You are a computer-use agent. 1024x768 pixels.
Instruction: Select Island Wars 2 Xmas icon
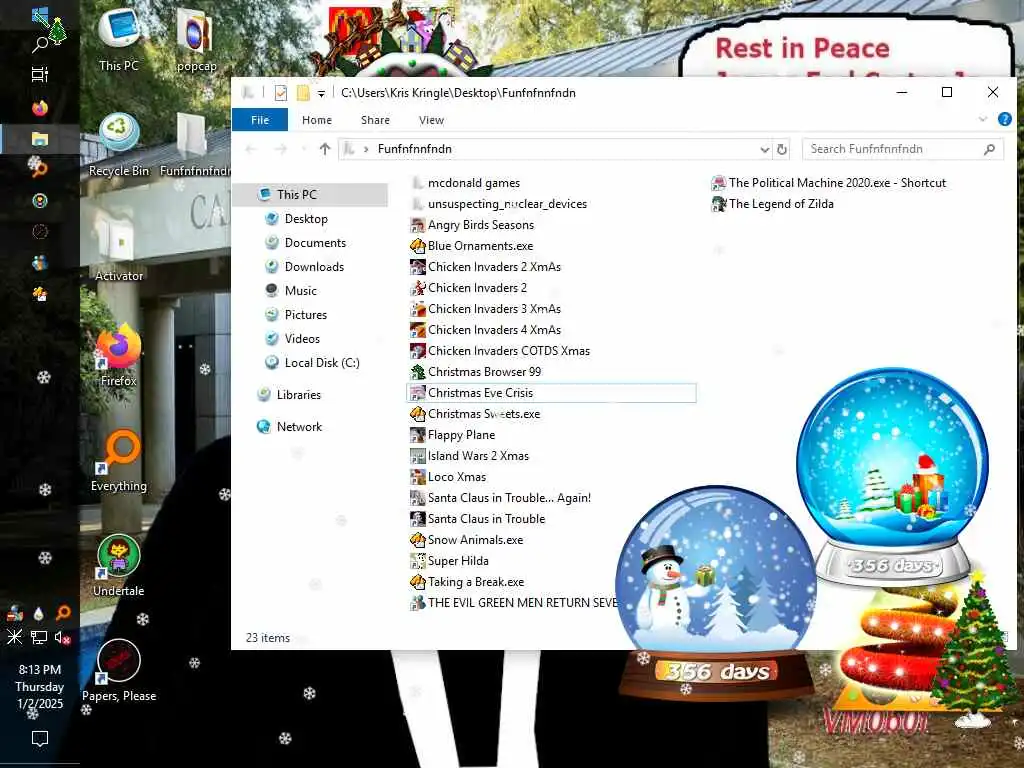(x=418, y=456)
